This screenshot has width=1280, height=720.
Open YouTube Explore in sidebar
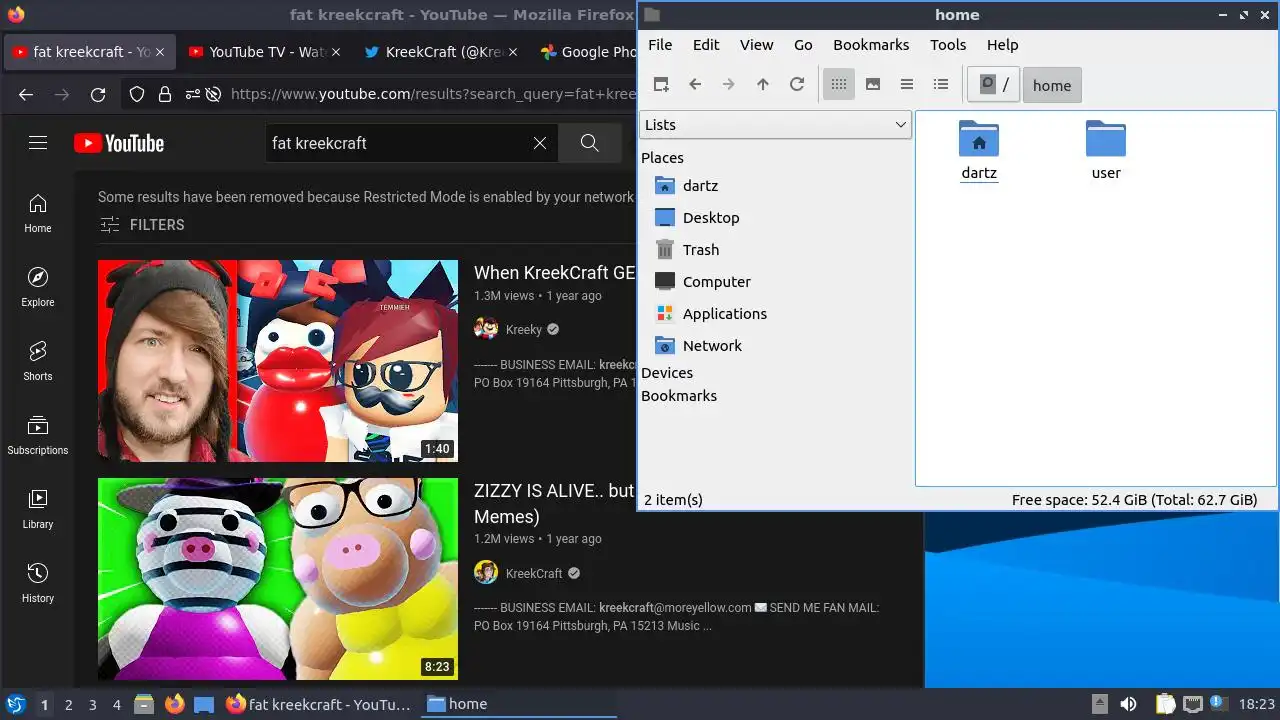(38, 287)
